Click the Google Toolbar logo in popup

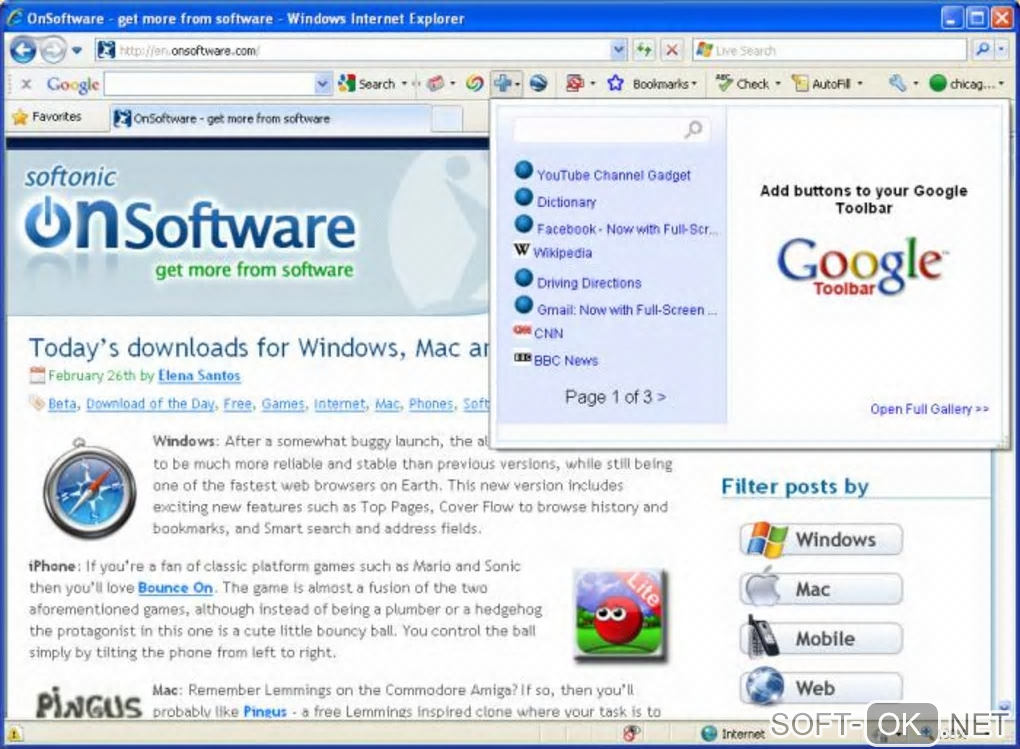point(862,267)
